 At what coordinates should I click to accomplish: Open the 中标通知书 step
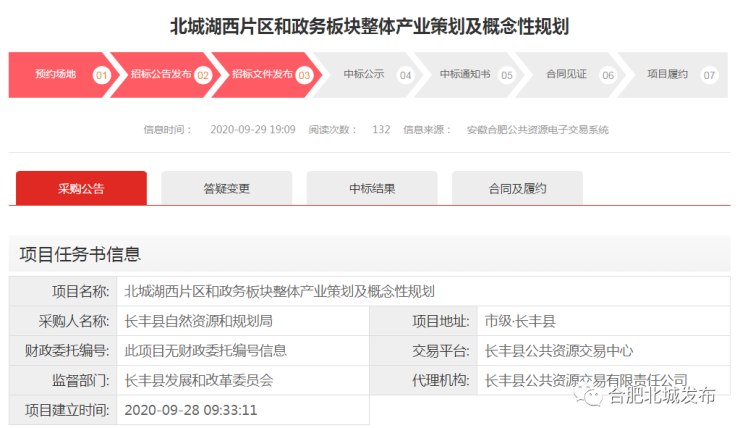[465, 74]
